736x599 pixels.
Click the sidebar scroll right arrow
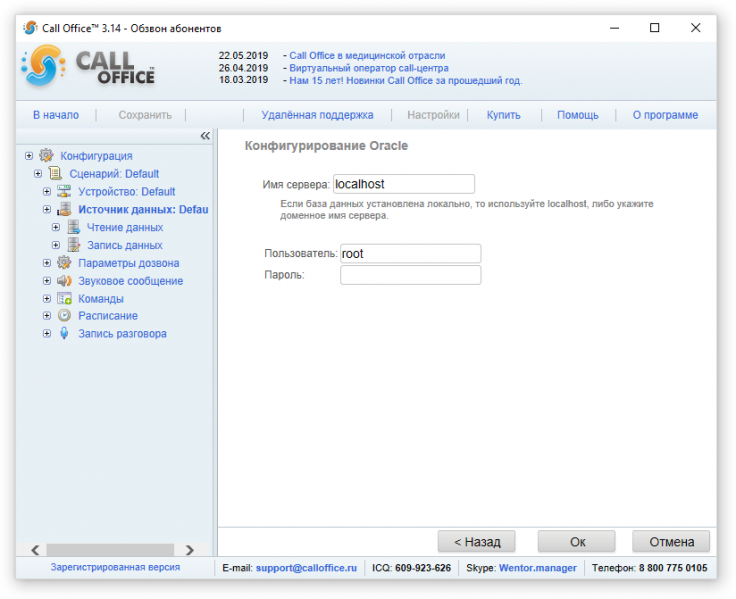[x=190, y=550]
